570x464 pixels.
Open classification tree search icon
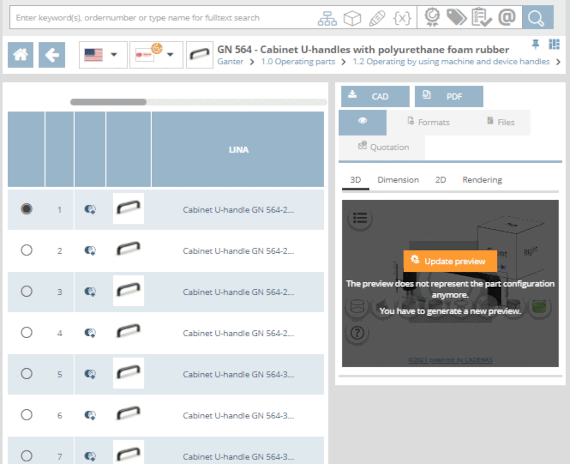point(327,18)
